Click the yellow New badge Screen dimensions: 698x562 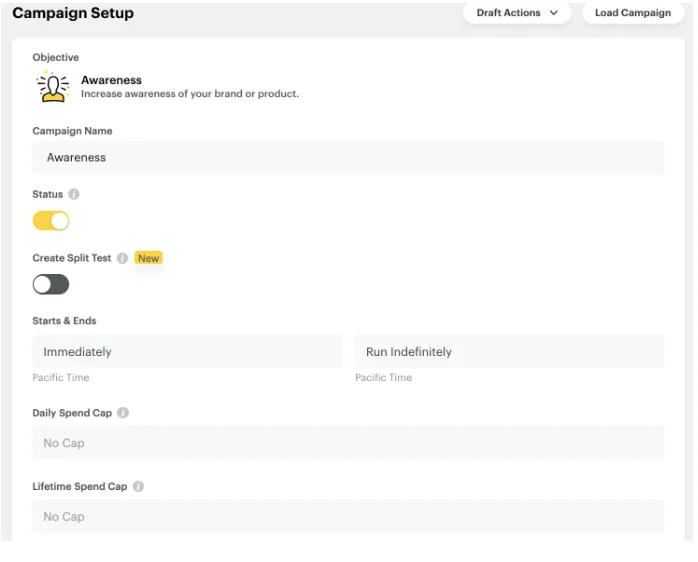pyautogui.click(x=148, y=258)
